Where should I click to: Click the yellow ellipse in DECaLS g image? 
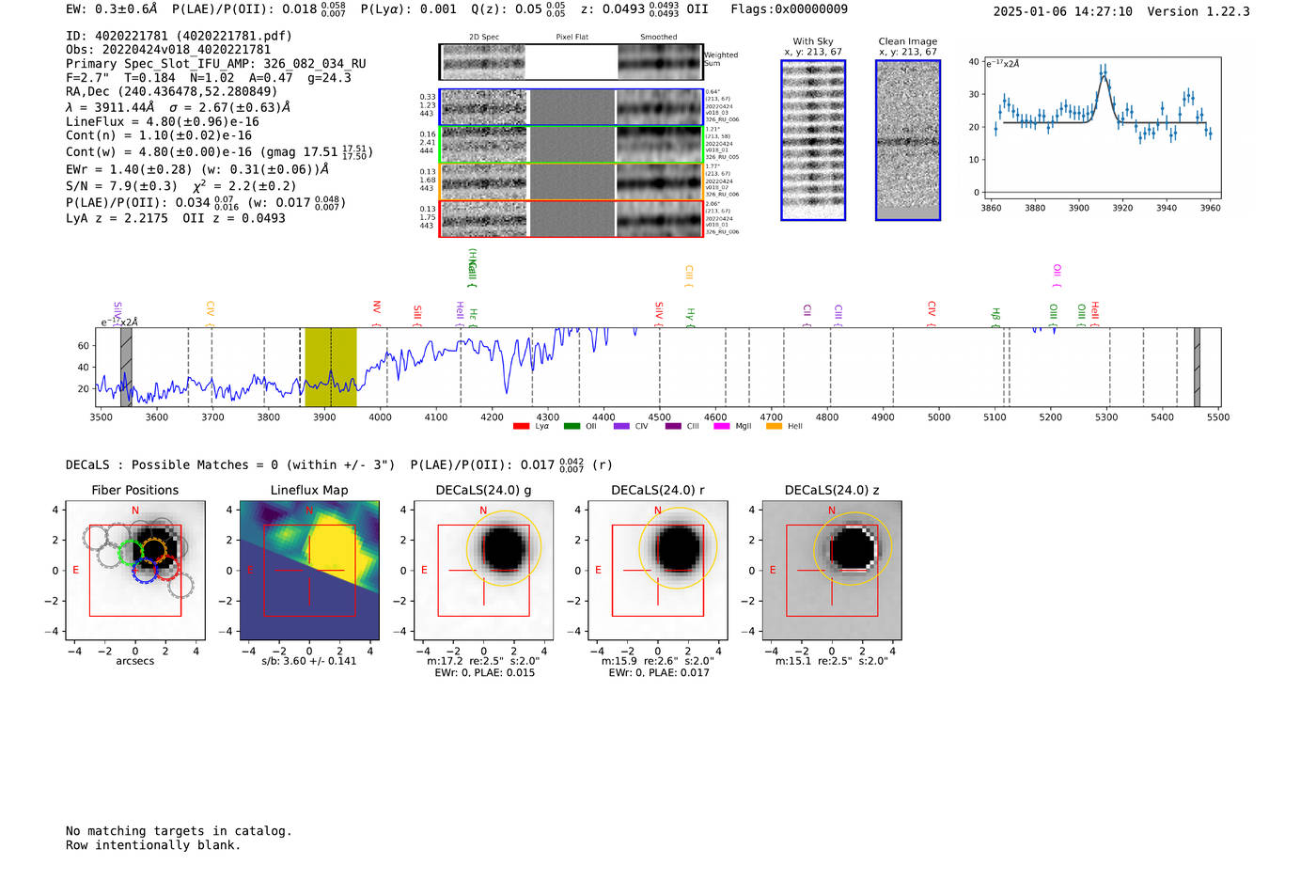[x=504, y=548]
